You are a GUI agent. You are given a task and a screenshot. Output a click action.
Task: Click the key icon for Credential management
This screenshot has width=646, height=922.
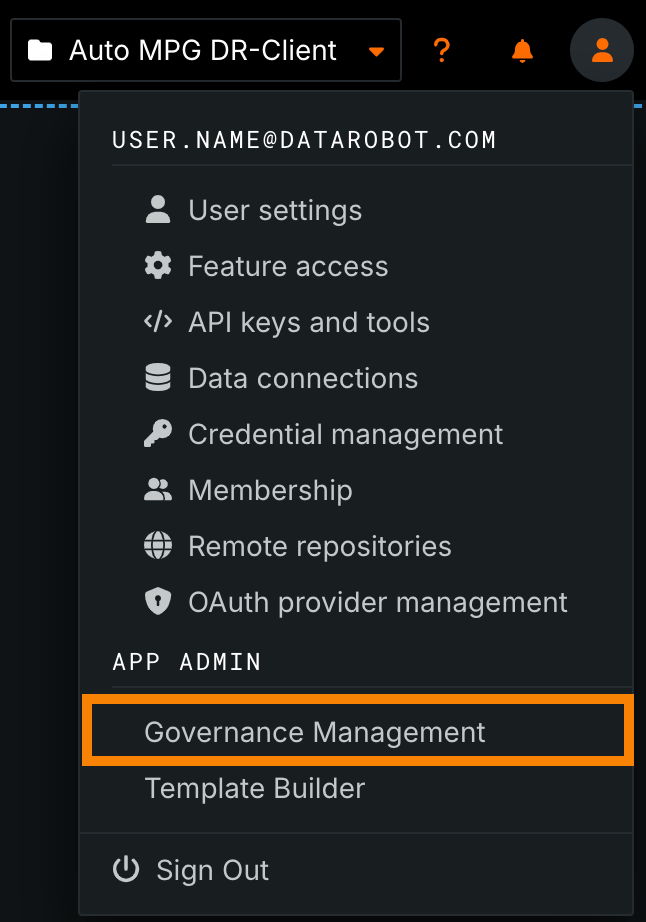click(x=158, y=434)
